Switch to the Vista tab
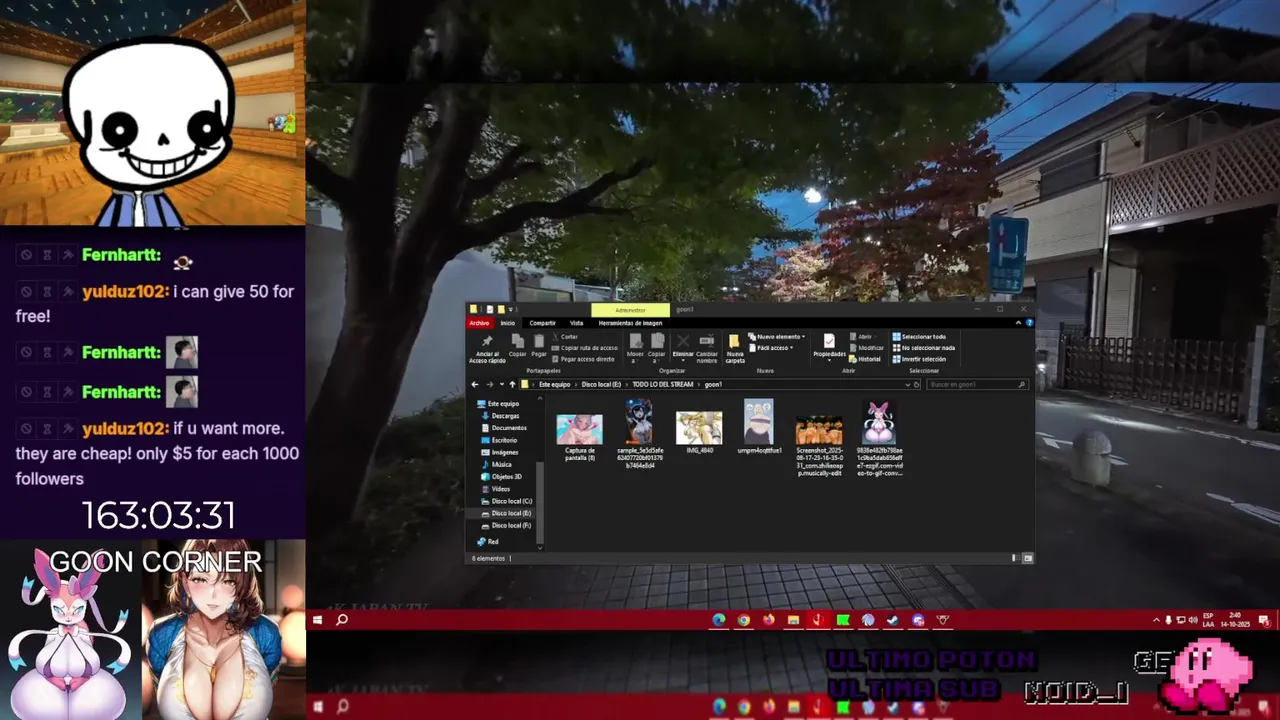Screen dimensions: 1280x720 (x=576, y=323)
